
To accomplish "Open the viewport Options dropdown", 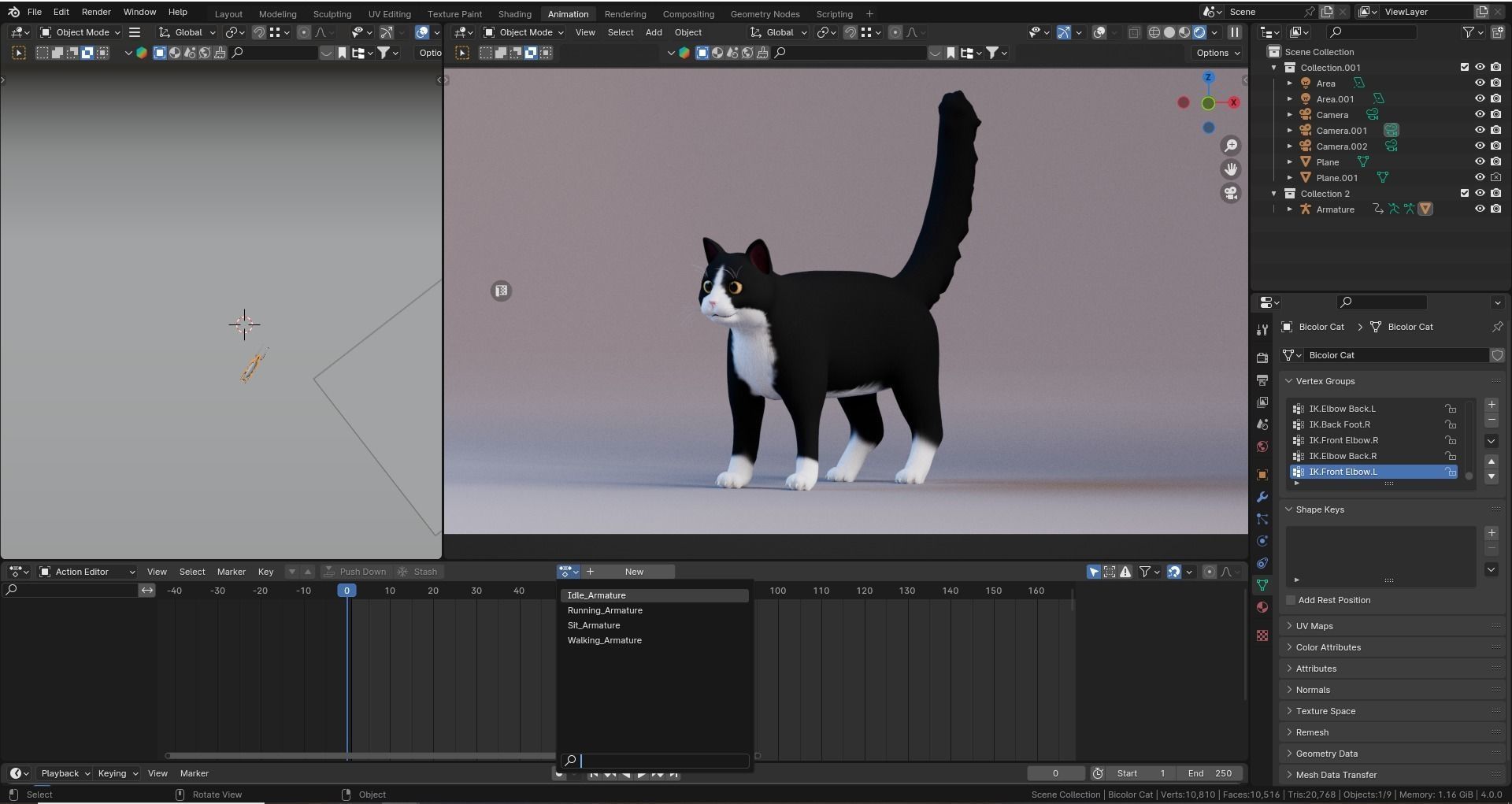I will coord(1217,53).
